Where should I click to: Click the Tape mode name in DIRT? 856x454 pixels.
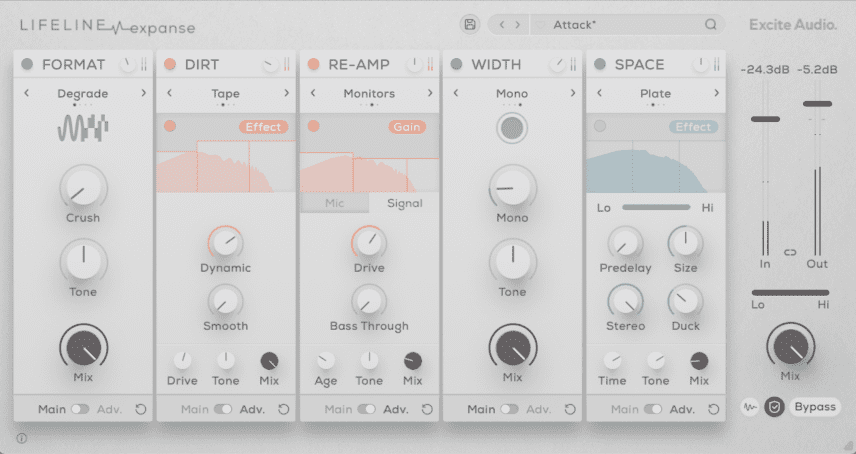225,93
